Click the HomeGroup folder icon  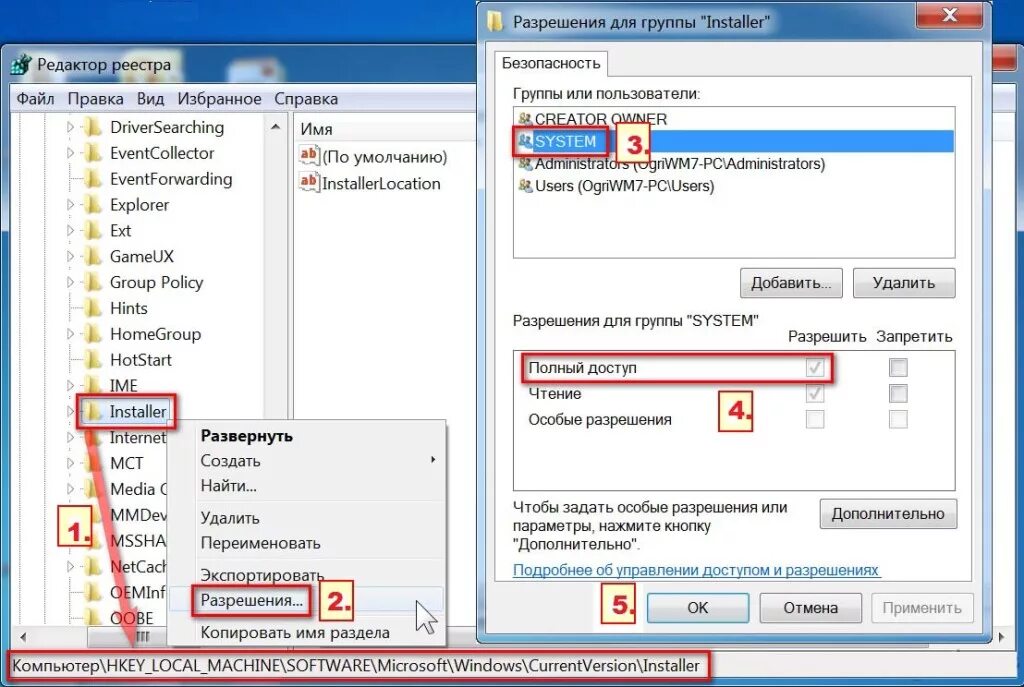coord(93,334)
